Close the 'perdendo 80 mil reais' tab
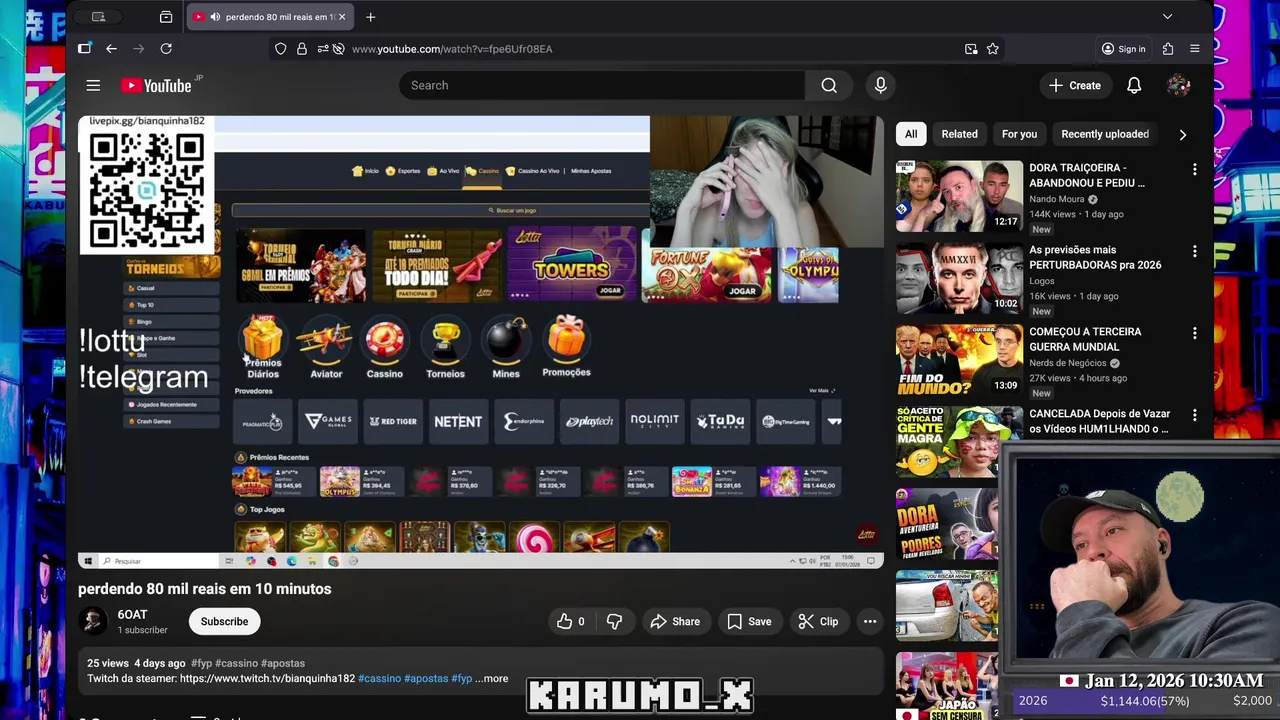 tap(342, 17)
